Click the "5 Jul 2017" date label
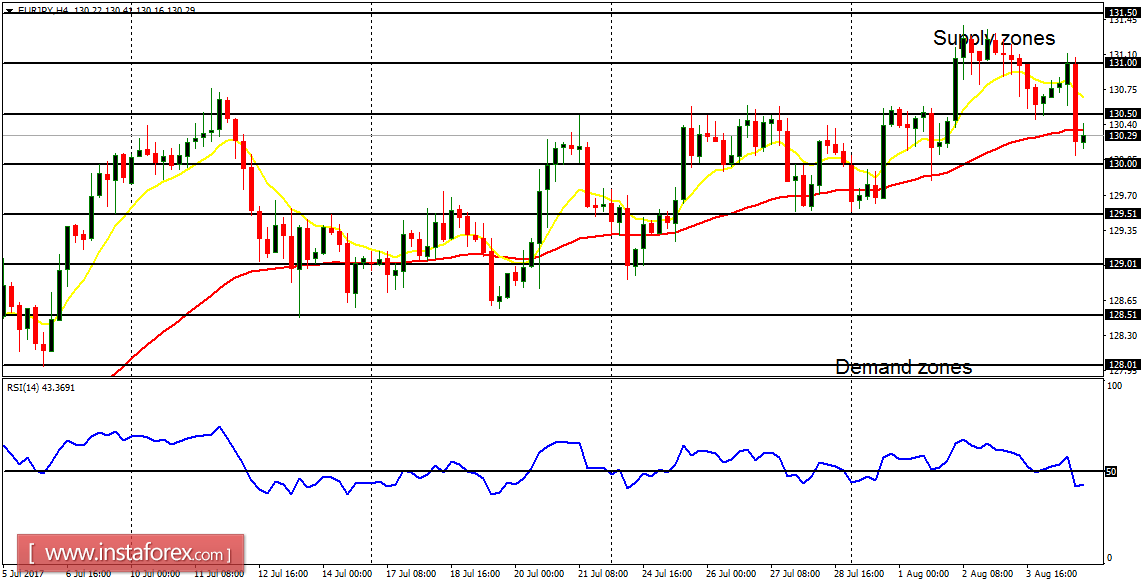 coord(23,575)
